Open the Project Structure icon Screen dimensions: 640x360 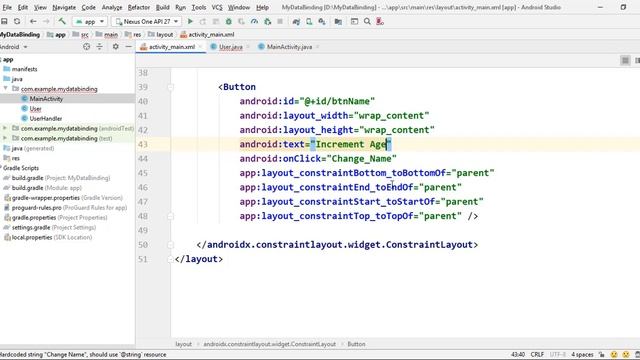[338, 21]
